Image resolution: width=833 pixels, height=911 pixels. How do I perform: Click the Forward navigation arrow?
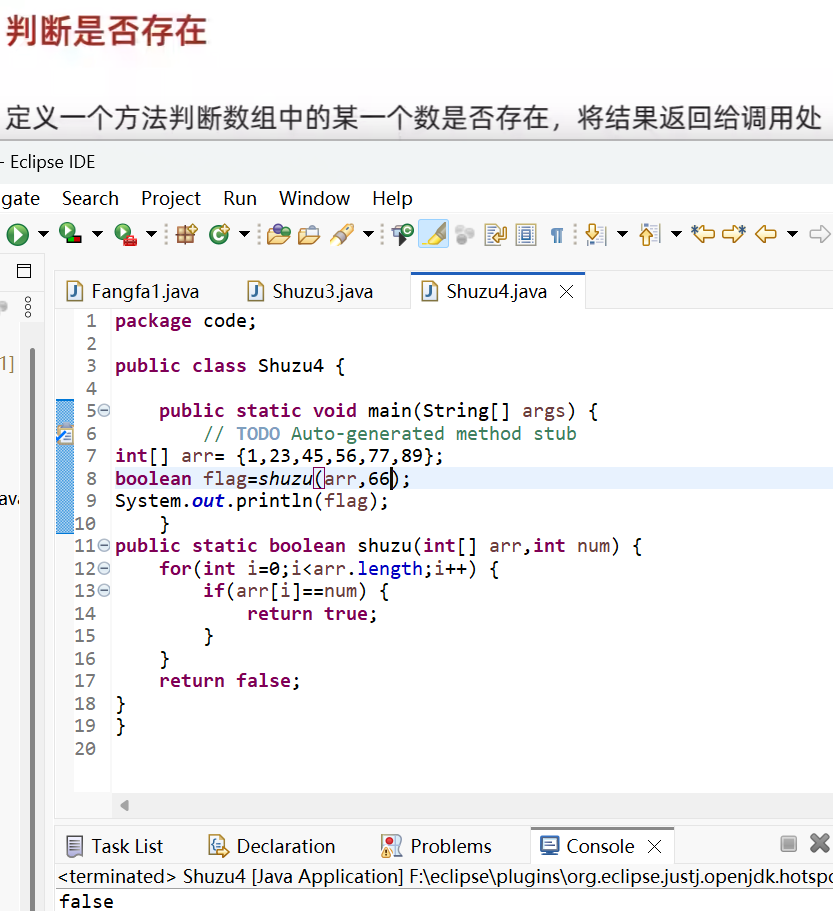820,234
